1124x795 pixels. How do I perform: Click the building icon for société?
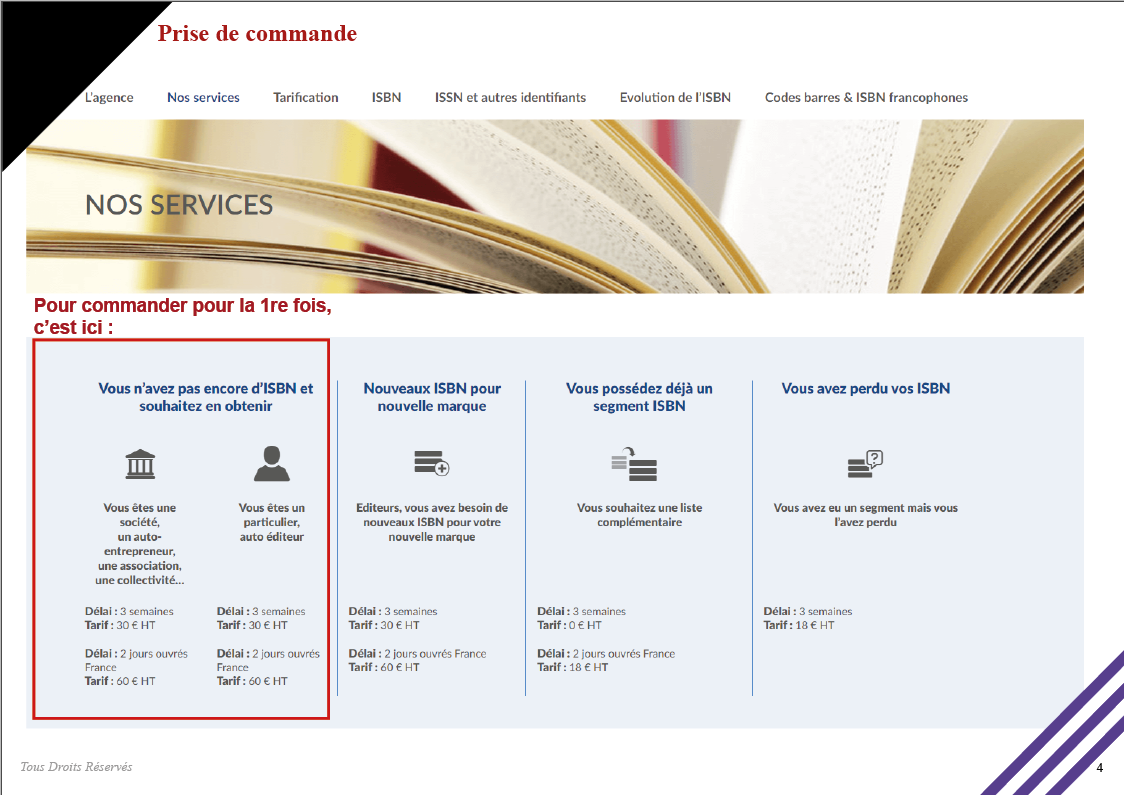click(140, 464)
